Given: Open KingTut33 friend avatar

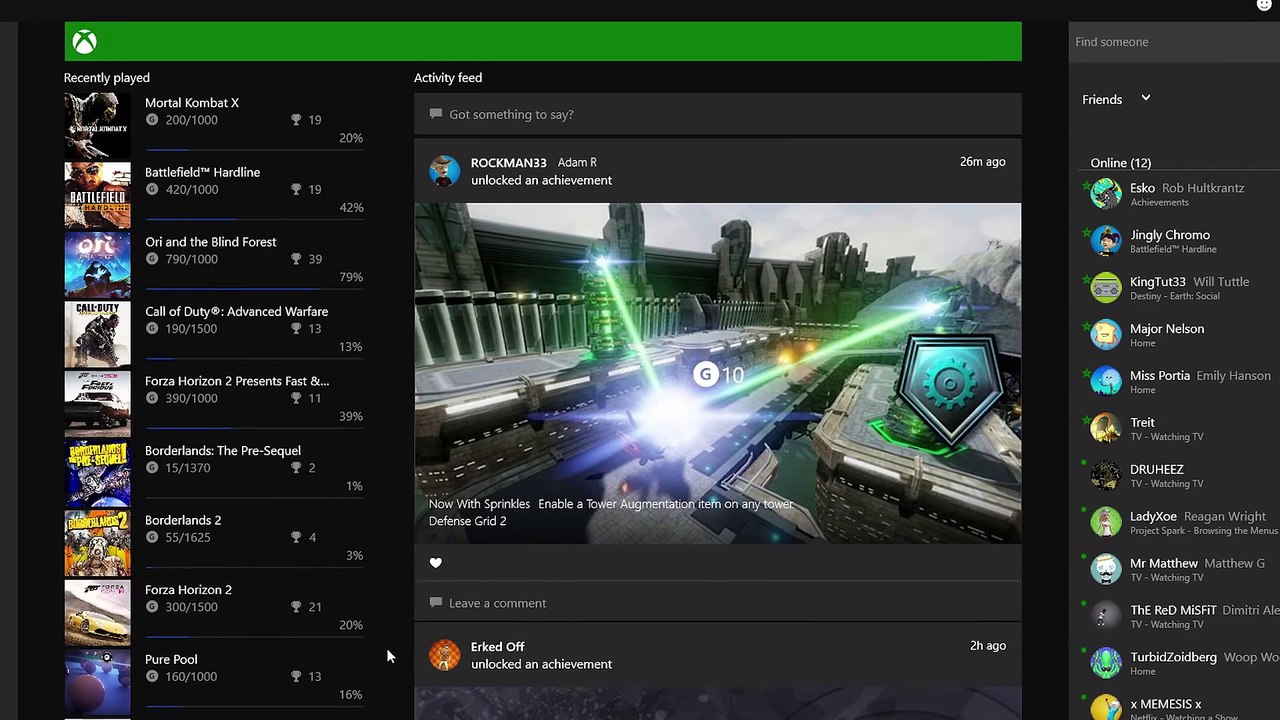Looking at the screenshot, I should (x=1106, y=287).
